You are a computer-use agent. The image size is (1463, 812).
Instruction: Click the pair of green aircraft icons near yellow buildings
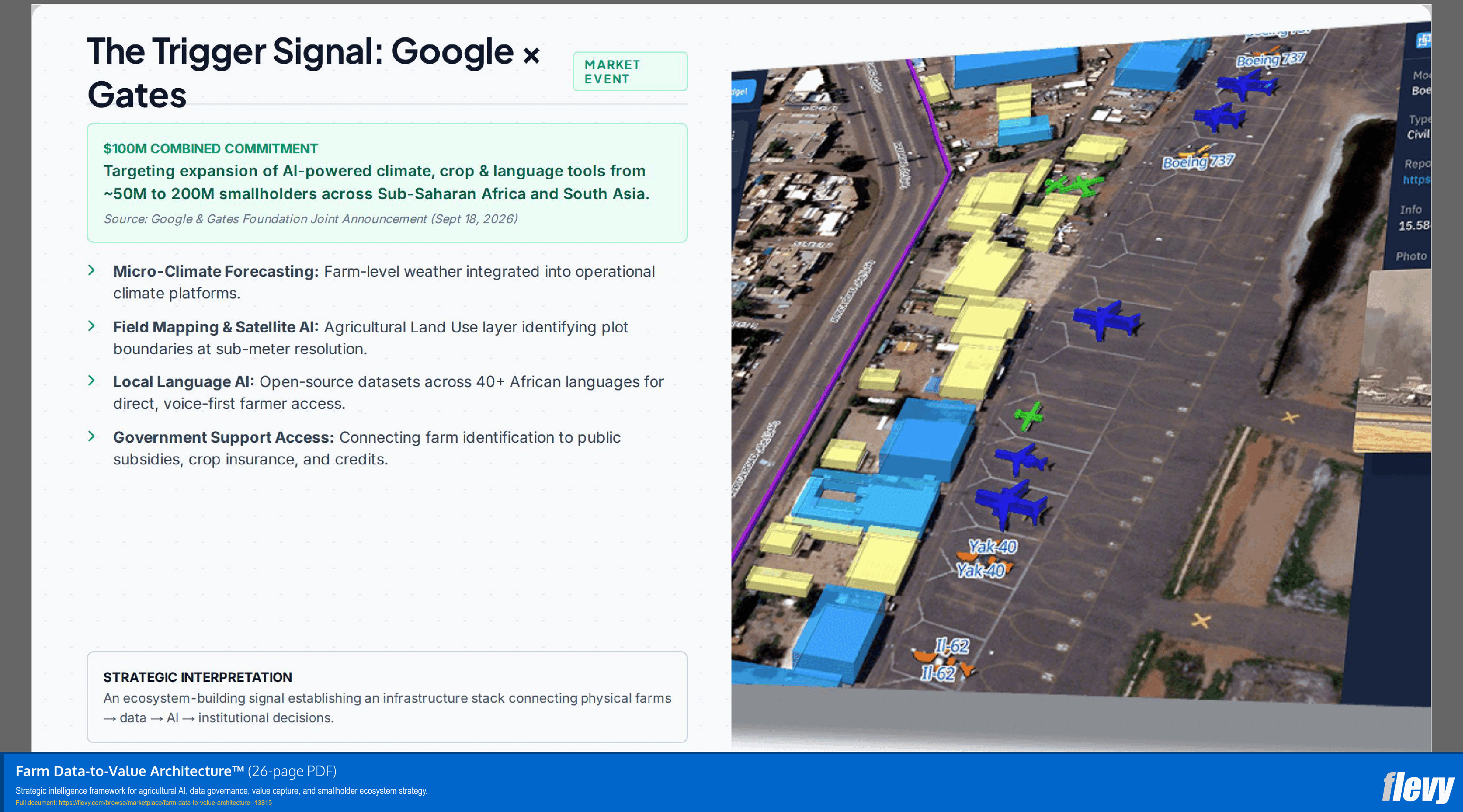coord(1074,186)
